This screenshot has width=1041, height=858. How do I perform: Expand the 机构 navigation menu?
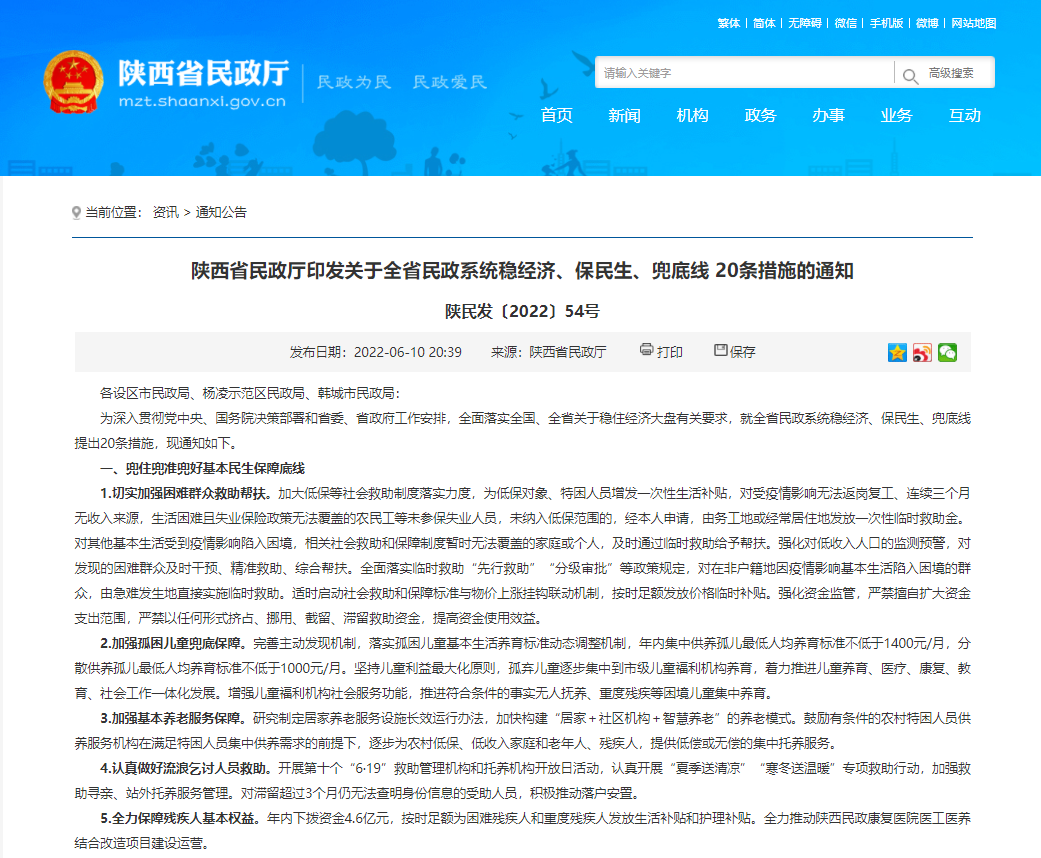(x=692, y=115)
